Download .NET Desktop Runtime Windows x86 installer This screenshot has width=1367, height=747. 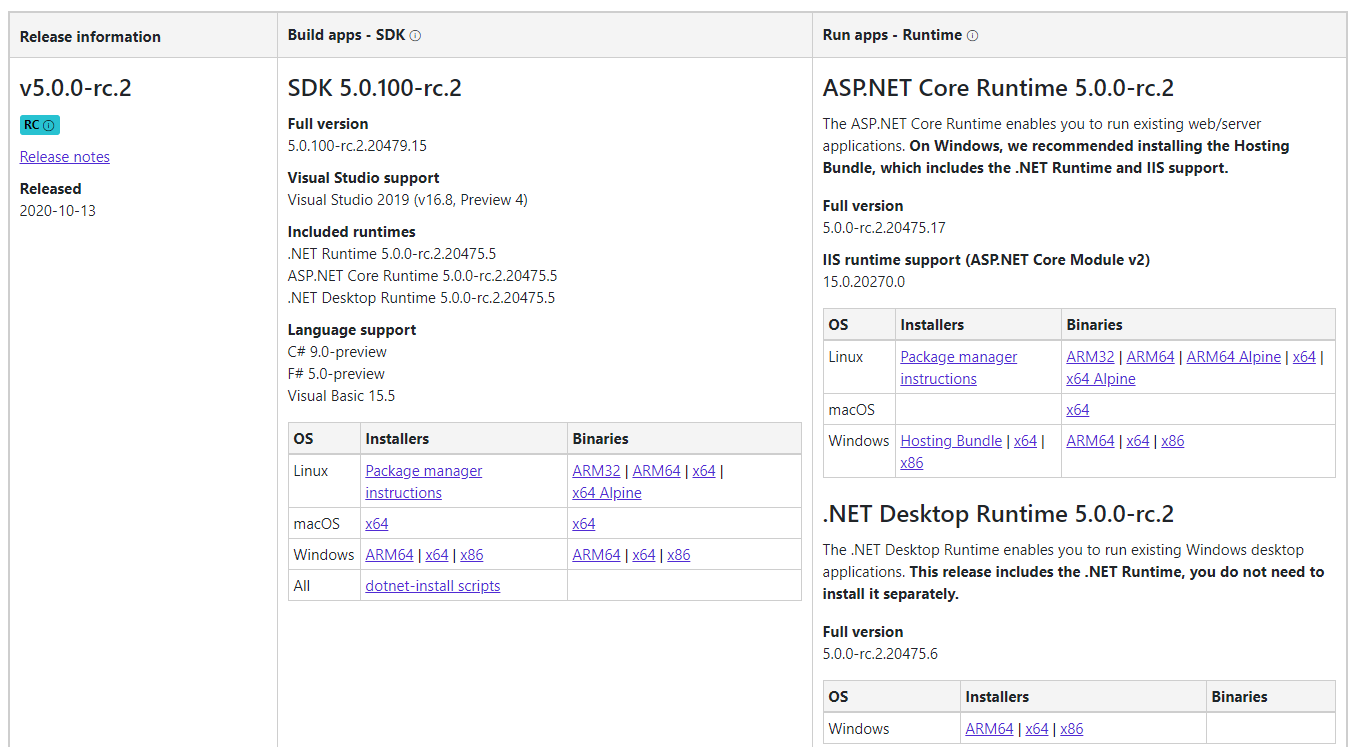[1072, 728]
